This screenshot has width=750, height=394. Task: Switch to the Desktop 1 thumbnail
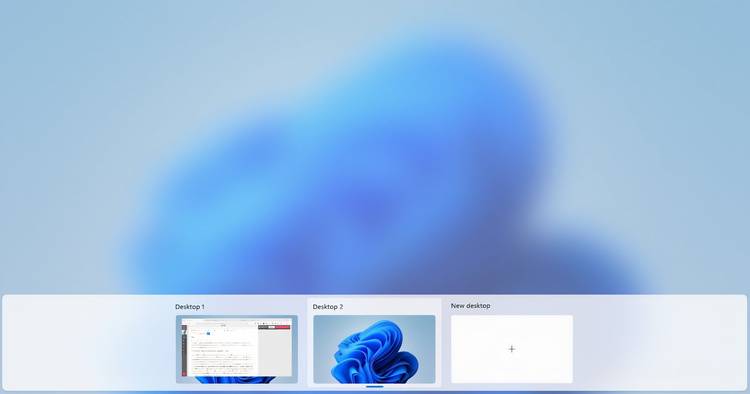pos(237,349)
